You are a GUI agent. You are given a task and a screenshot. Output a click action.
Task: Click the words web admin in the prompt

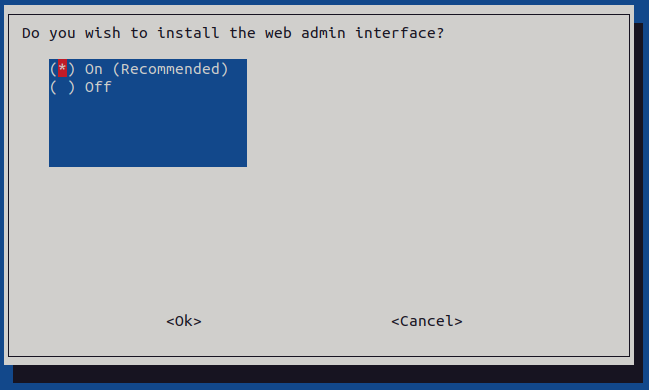pyautogui.click(x=305, y=33)
